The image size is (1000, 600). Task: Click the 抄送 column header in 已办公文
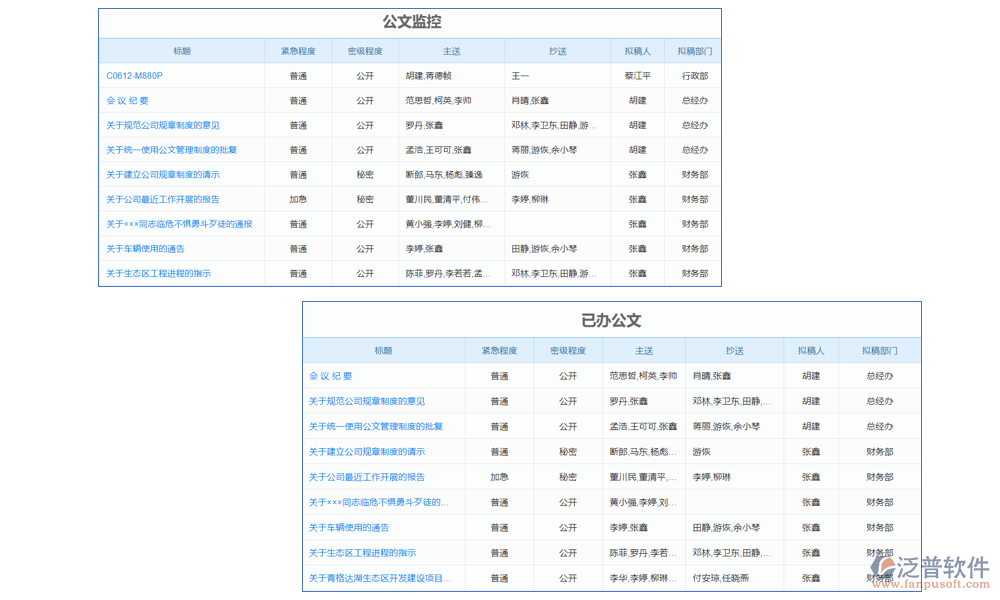pos(734,350)
